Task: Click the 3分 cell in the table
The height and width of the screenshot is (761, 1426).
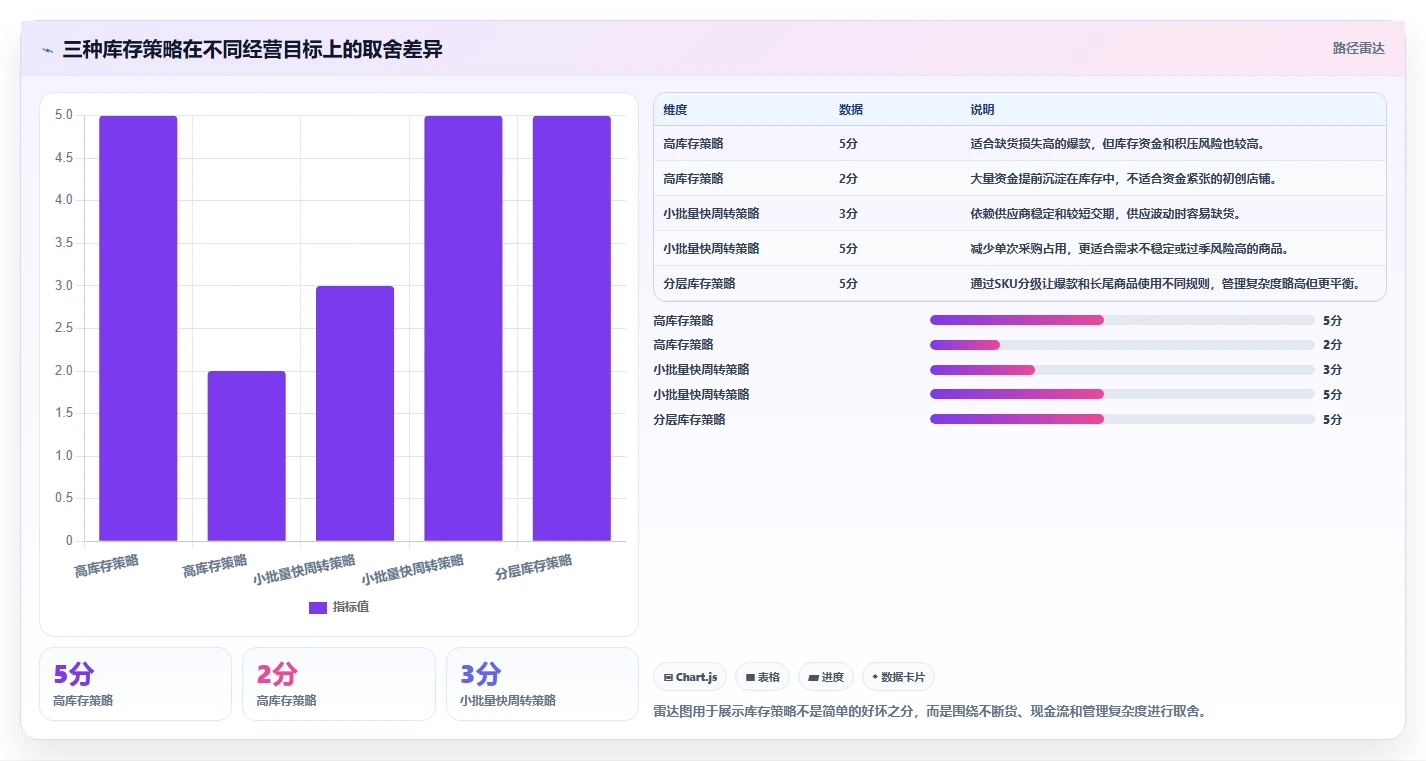Action: 848,214
